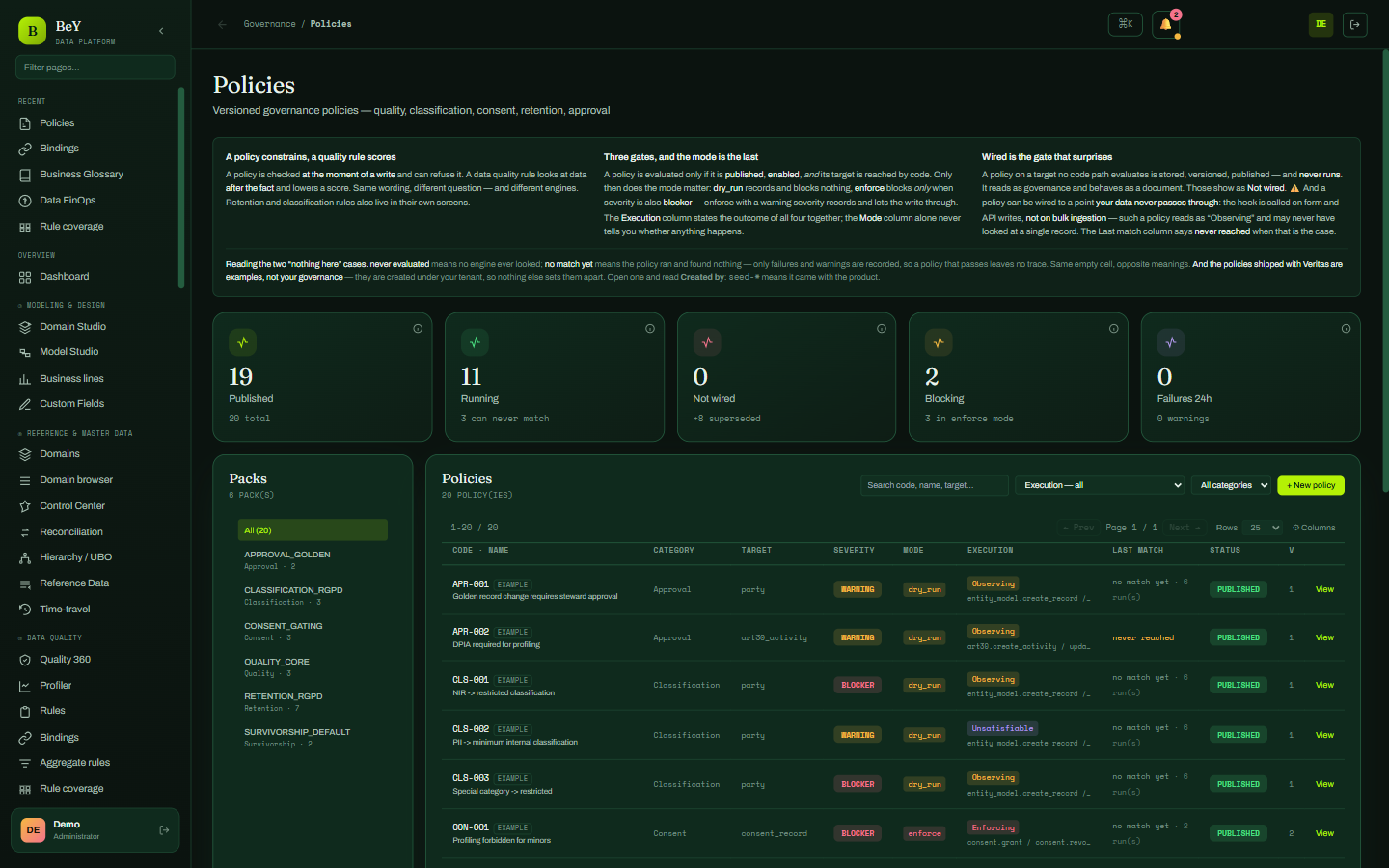Click View for policy CON-001

[1324, 833]
